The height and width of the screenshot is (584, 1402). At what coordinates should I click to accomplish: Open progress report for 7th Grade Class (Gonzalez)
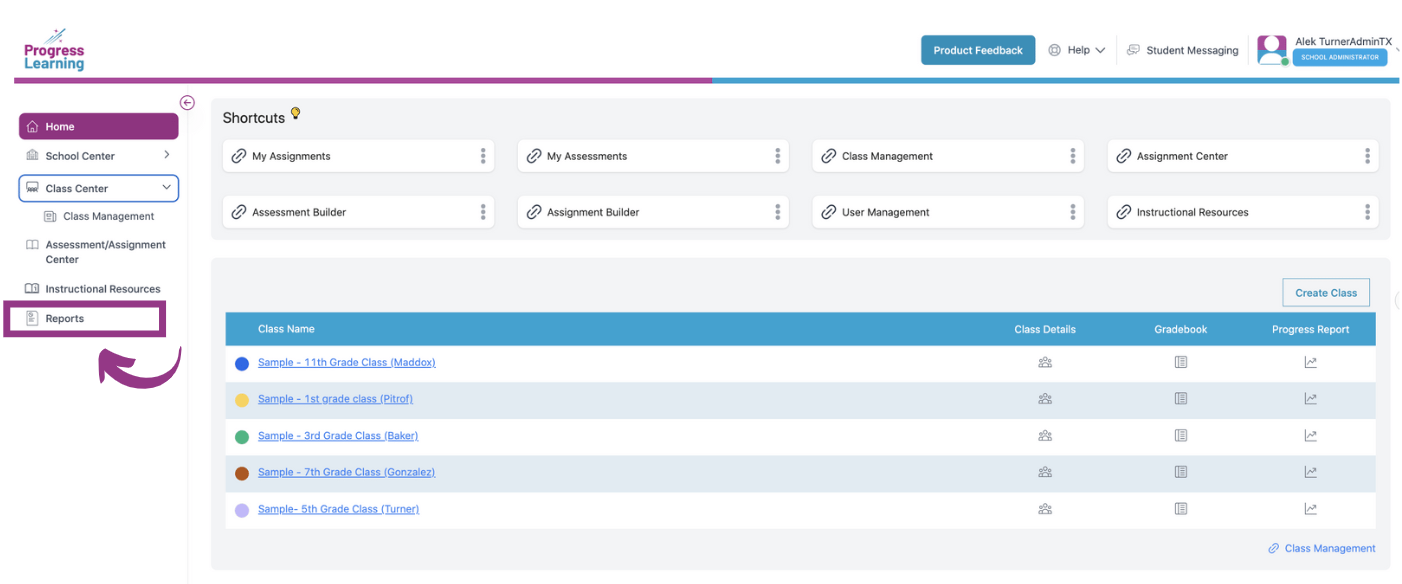coord(1311,472)
